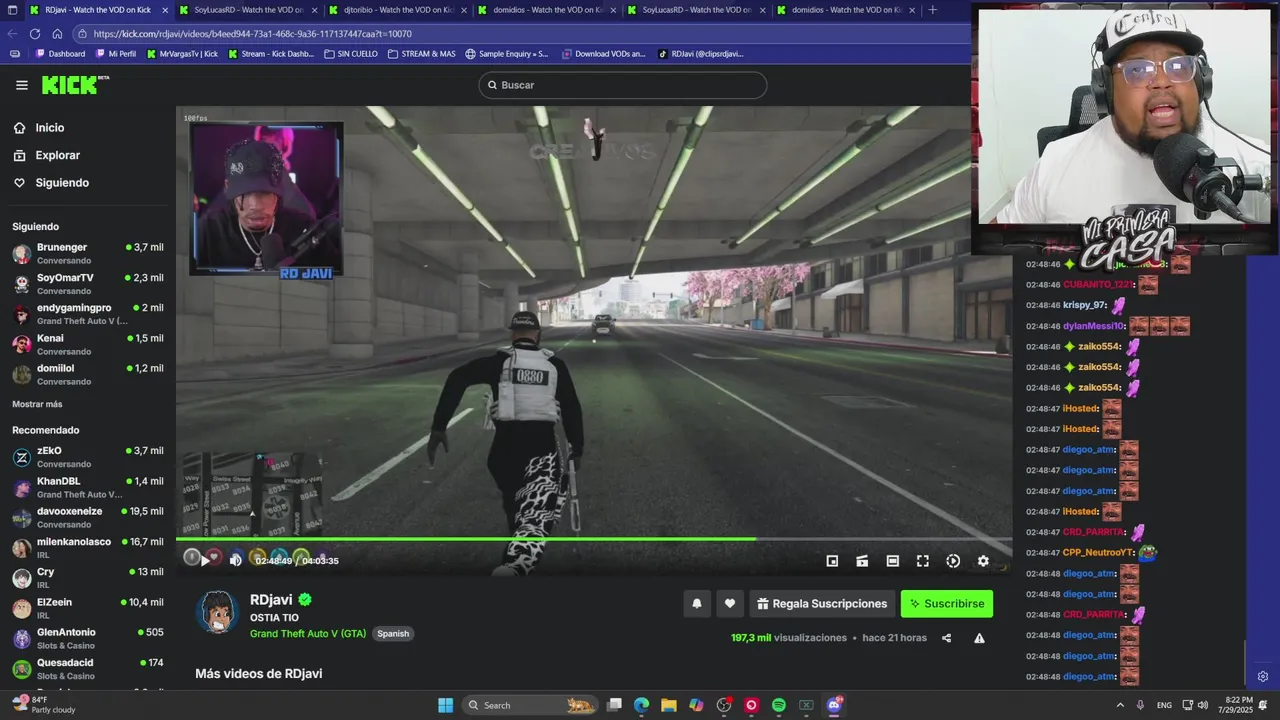The width and height of the screenshot is (1280, 720).
Task: Open RDjavi channel avatar
Action: coord(217,611)
